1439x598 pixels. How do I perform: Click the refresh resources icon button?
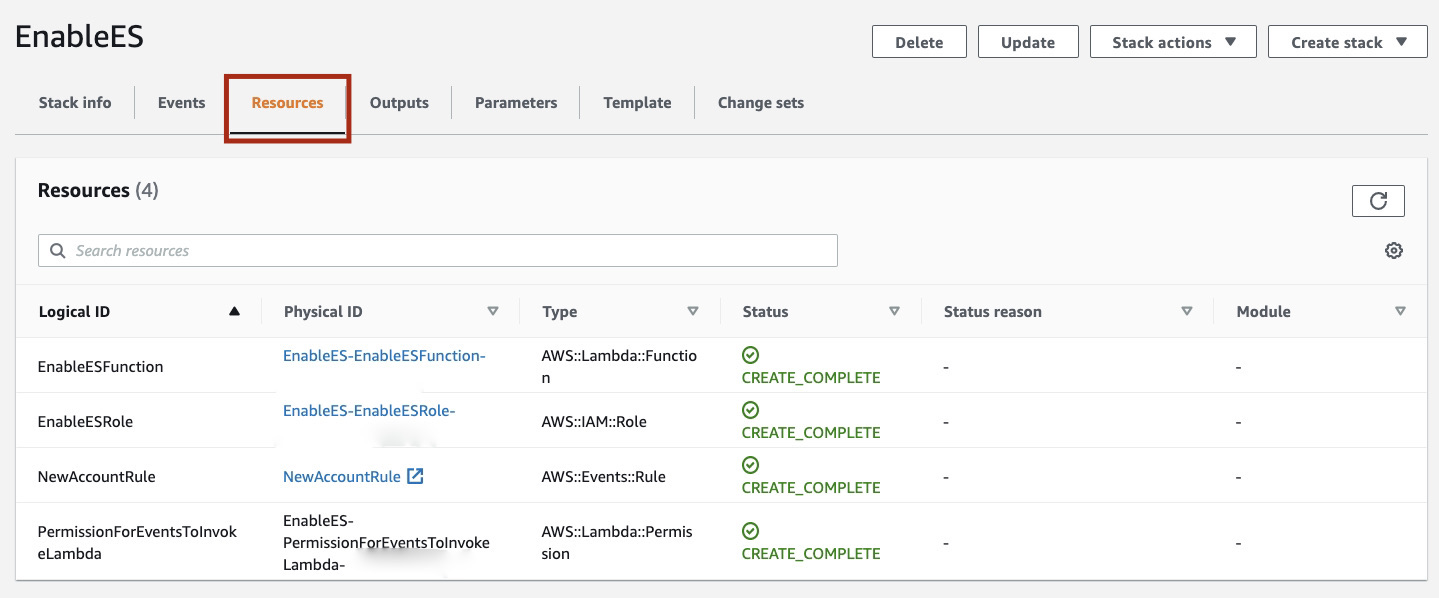pyautogui.click(x=1377, y=201)
